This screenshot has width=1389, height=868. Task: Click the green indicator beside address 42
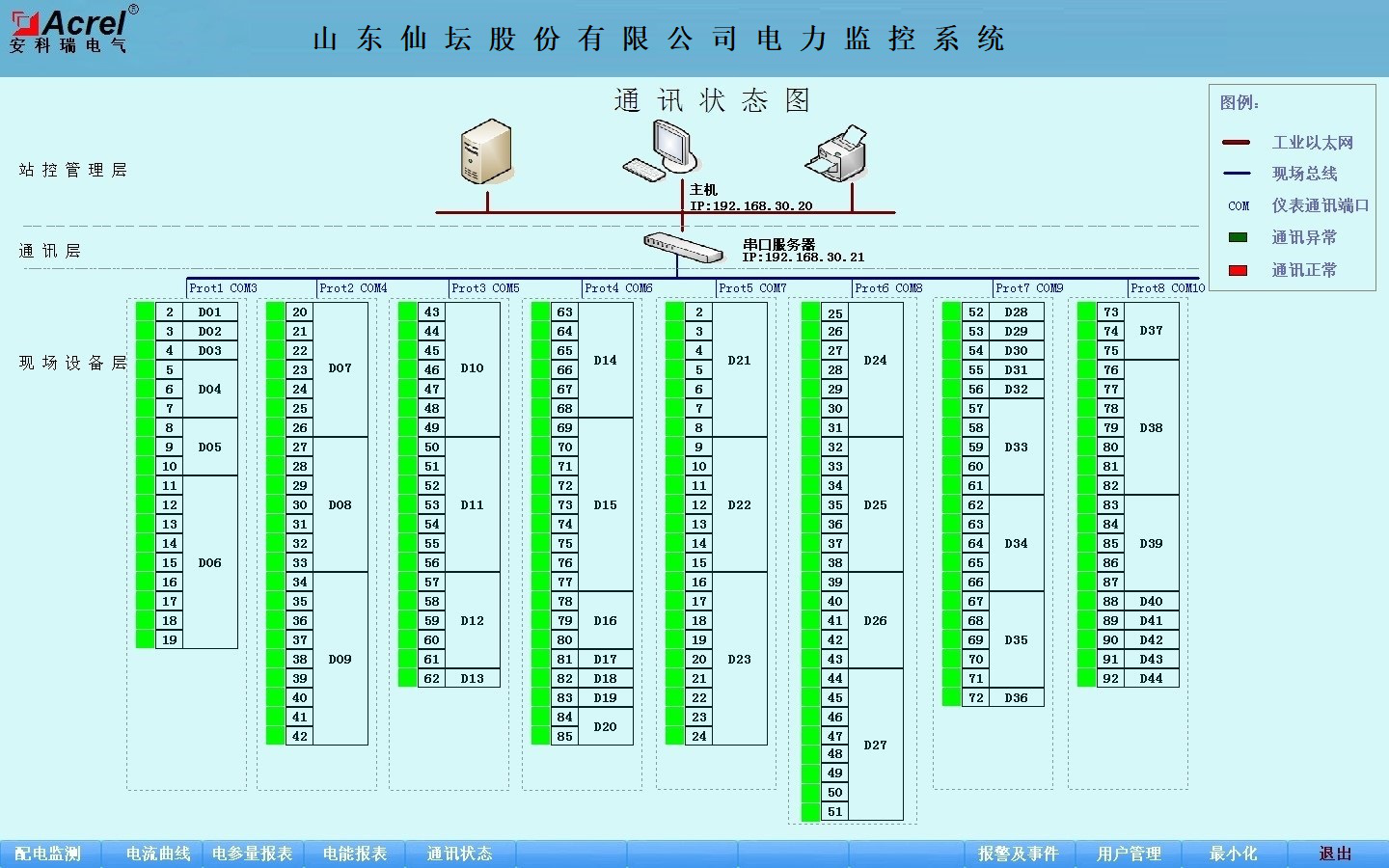click(x=275, y=736)
